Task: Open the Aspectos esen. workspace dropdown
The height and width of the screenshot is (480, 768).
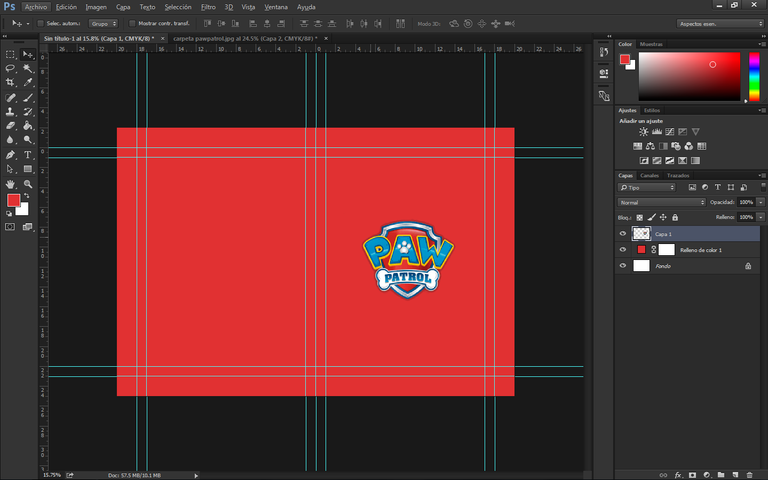Action: tap(720, 24)
